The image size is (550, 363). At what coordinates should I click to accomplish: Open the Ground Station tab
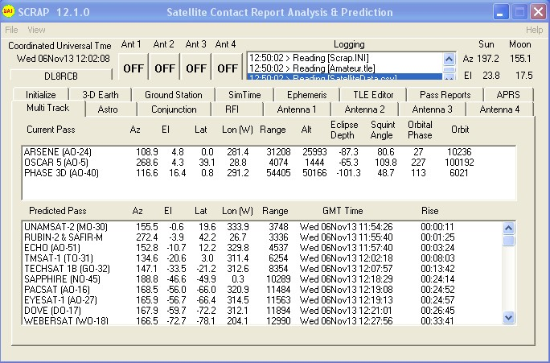click(x=173, y=95)
